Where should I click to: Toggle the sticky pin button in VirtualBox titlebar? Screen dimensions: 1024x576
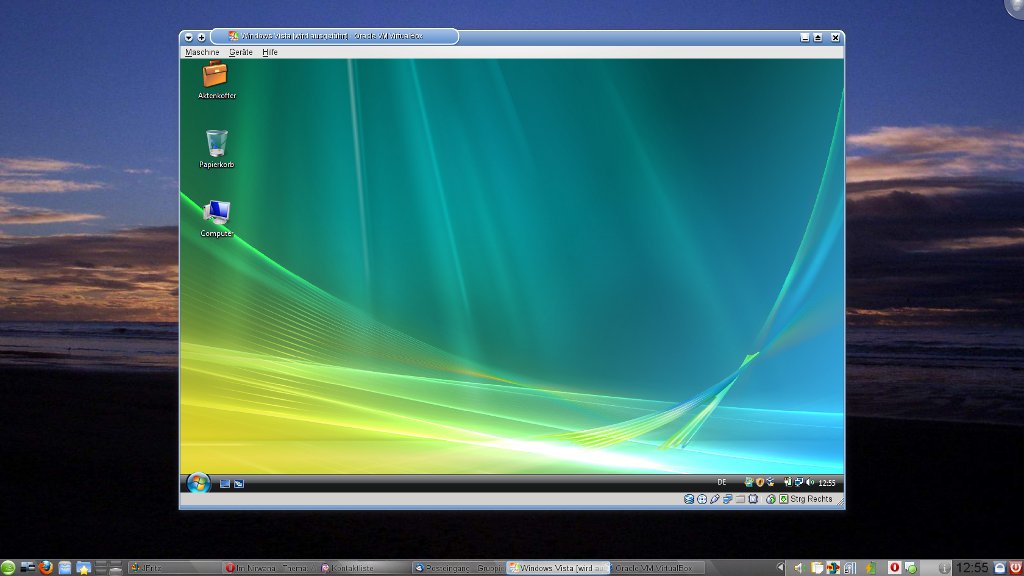(201, 37)
